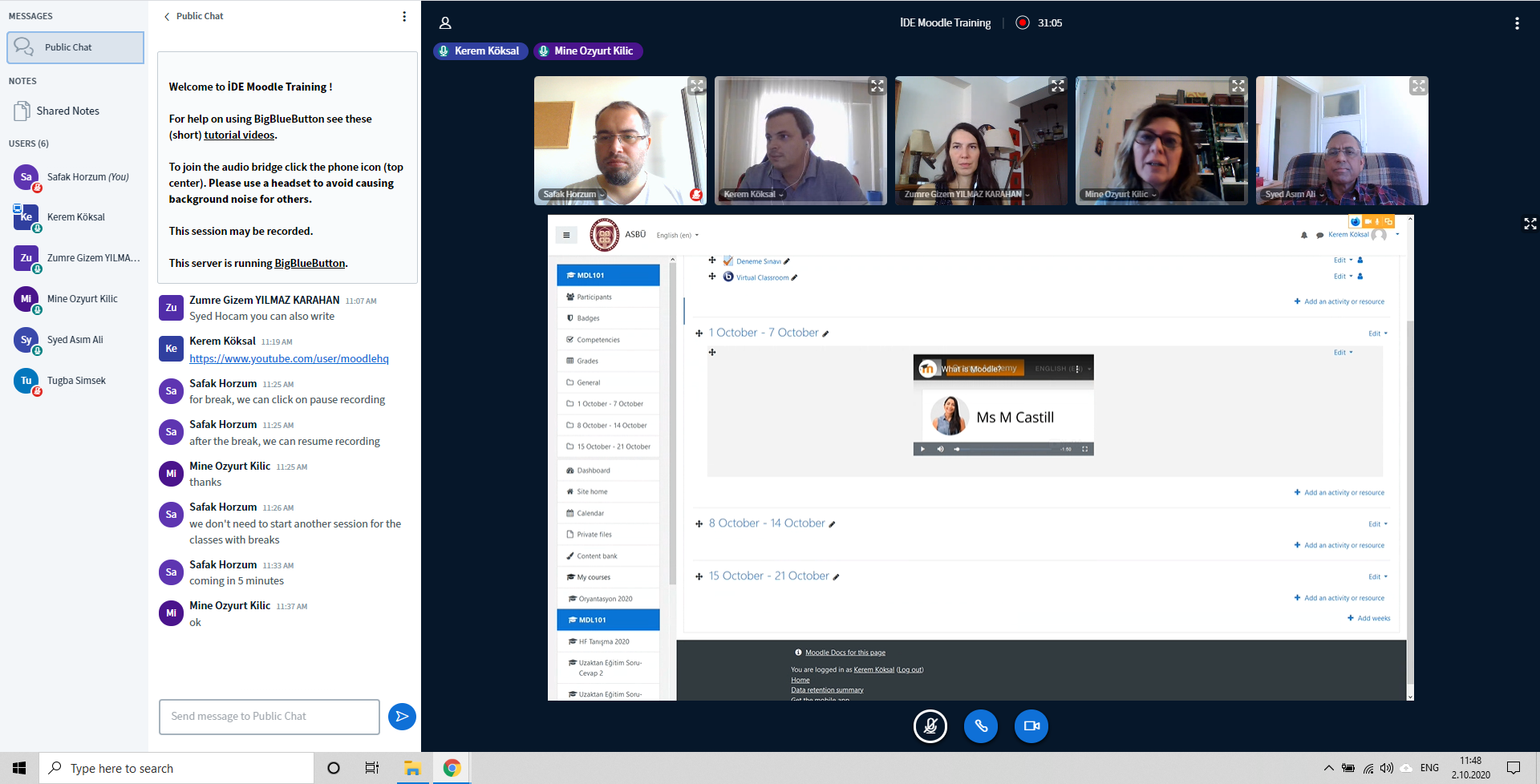Open Badges in Moodle sidebar
This screenshot has height=784, width=1540.
tap(608, 318)
